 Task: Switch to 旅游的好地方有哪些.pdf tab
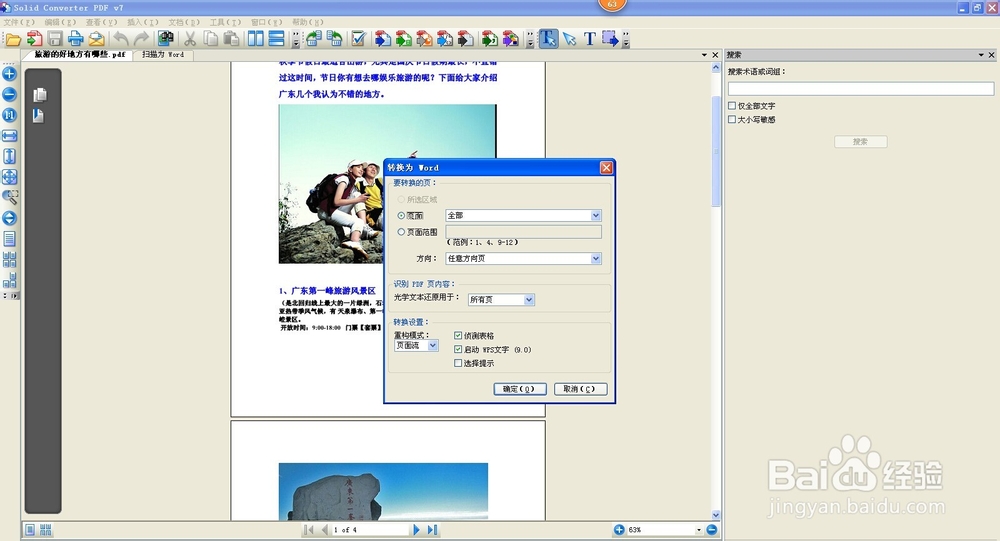click(80, 55)
